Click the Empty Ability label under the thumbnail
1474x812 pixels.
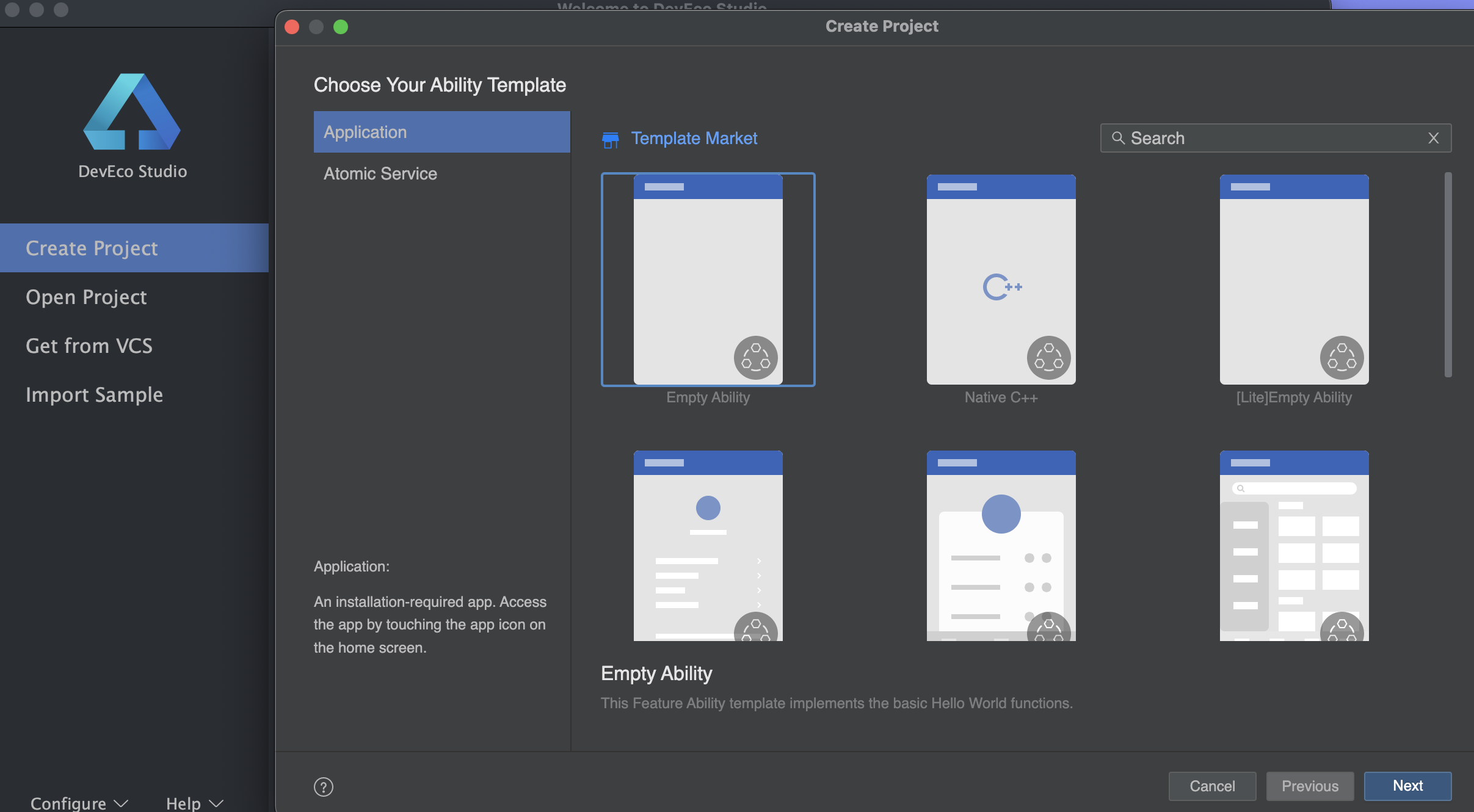tap(708, 397)
